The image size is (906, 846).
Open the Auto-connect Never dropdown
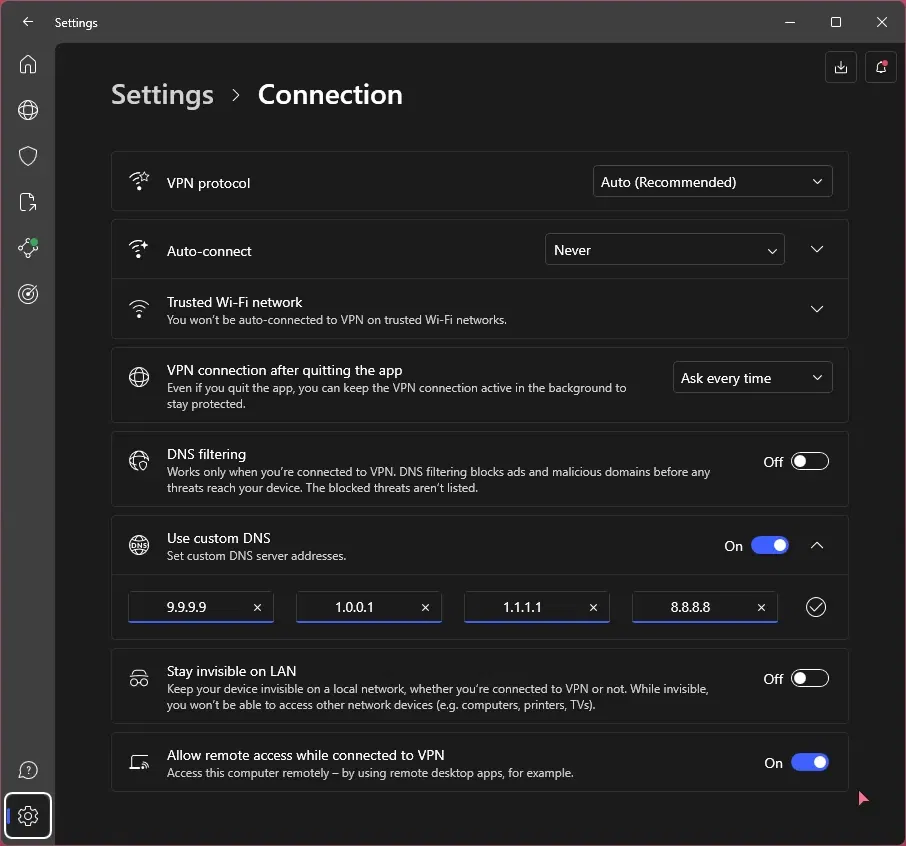click(664, 250)
